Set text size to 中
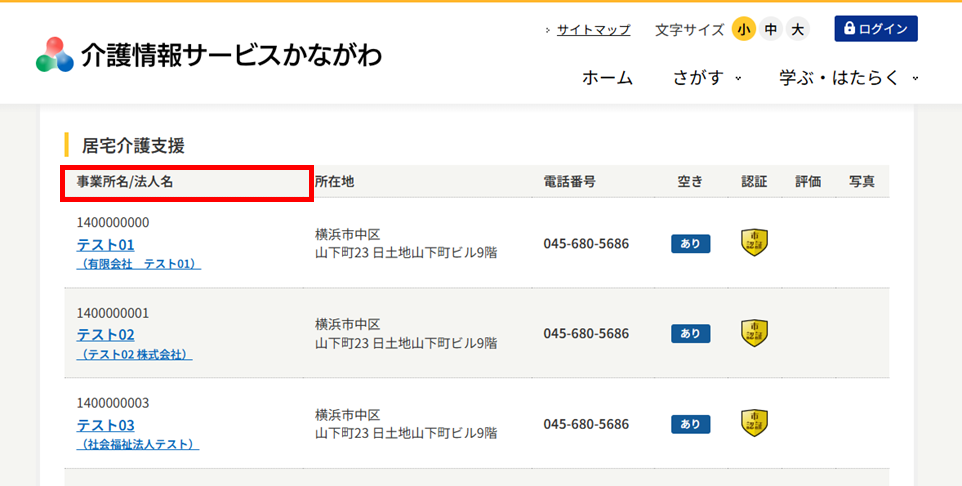The width and height of the screenshot is (962, 486). click(x=771, y=29)
